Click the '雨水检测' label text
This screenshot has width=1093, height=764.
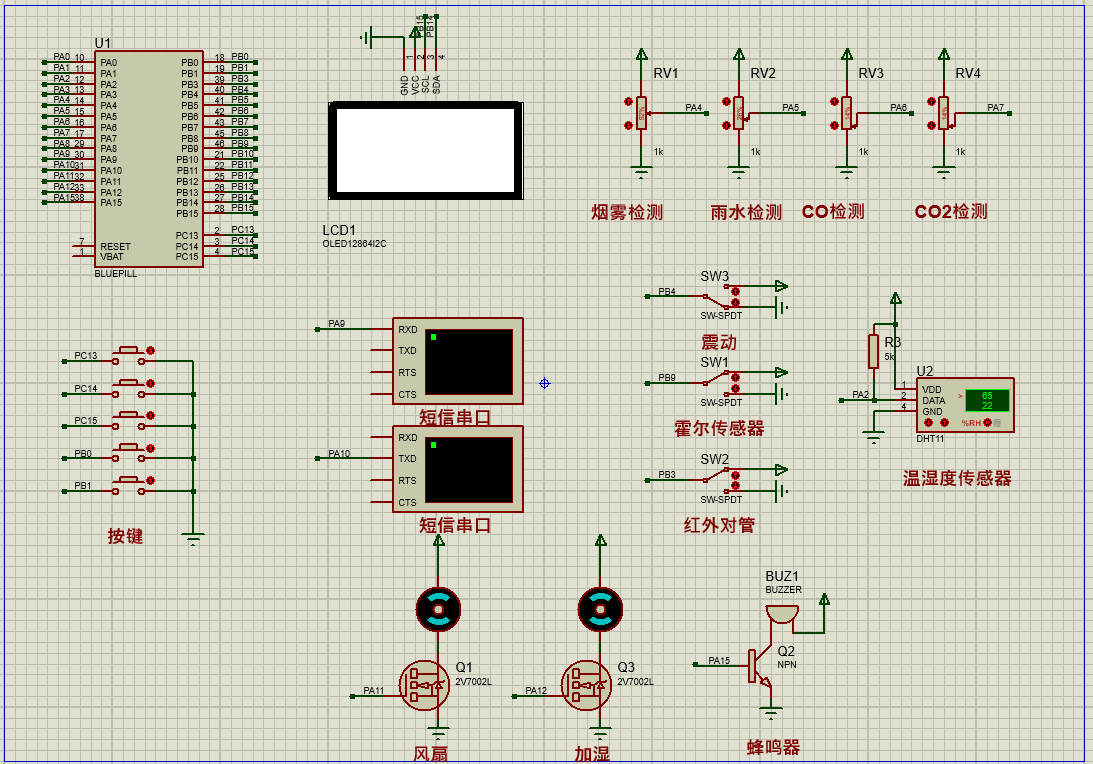pyautogui.click(x=746, y=212)
